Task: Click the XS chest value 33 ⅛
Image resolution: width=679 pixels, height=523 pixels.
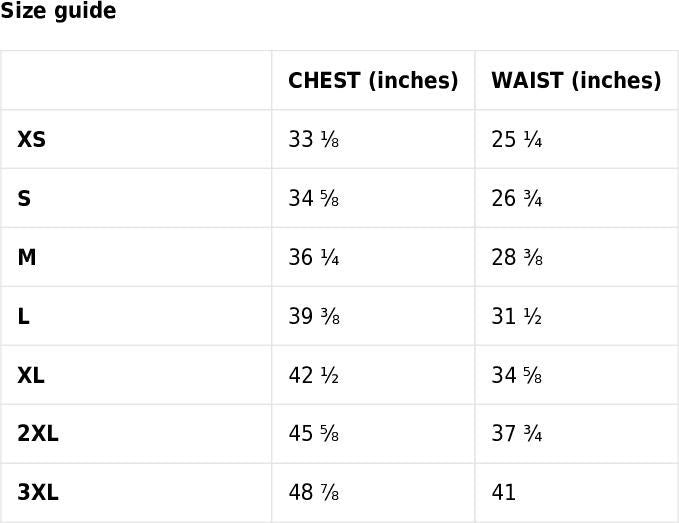Action: (x=314, y=140)
